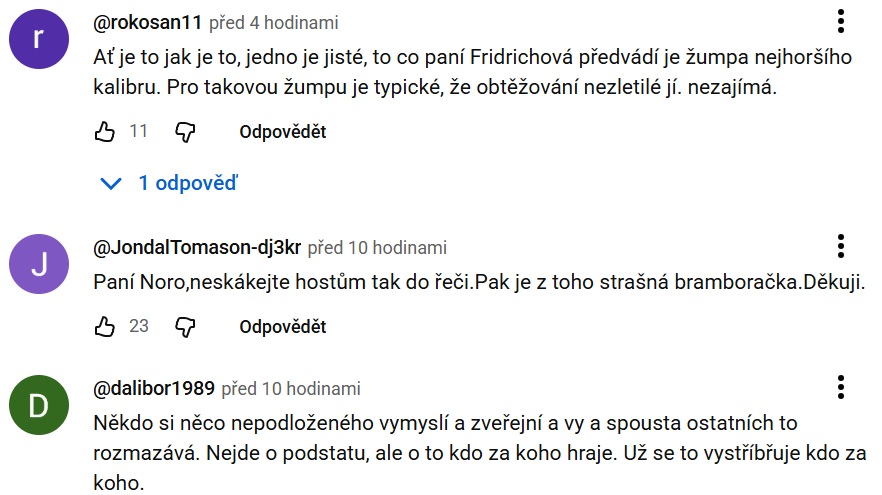Screen dimensions: 882x495
Task: Open more actions for @dalibor1989 comment
Action: coord(841,388)
